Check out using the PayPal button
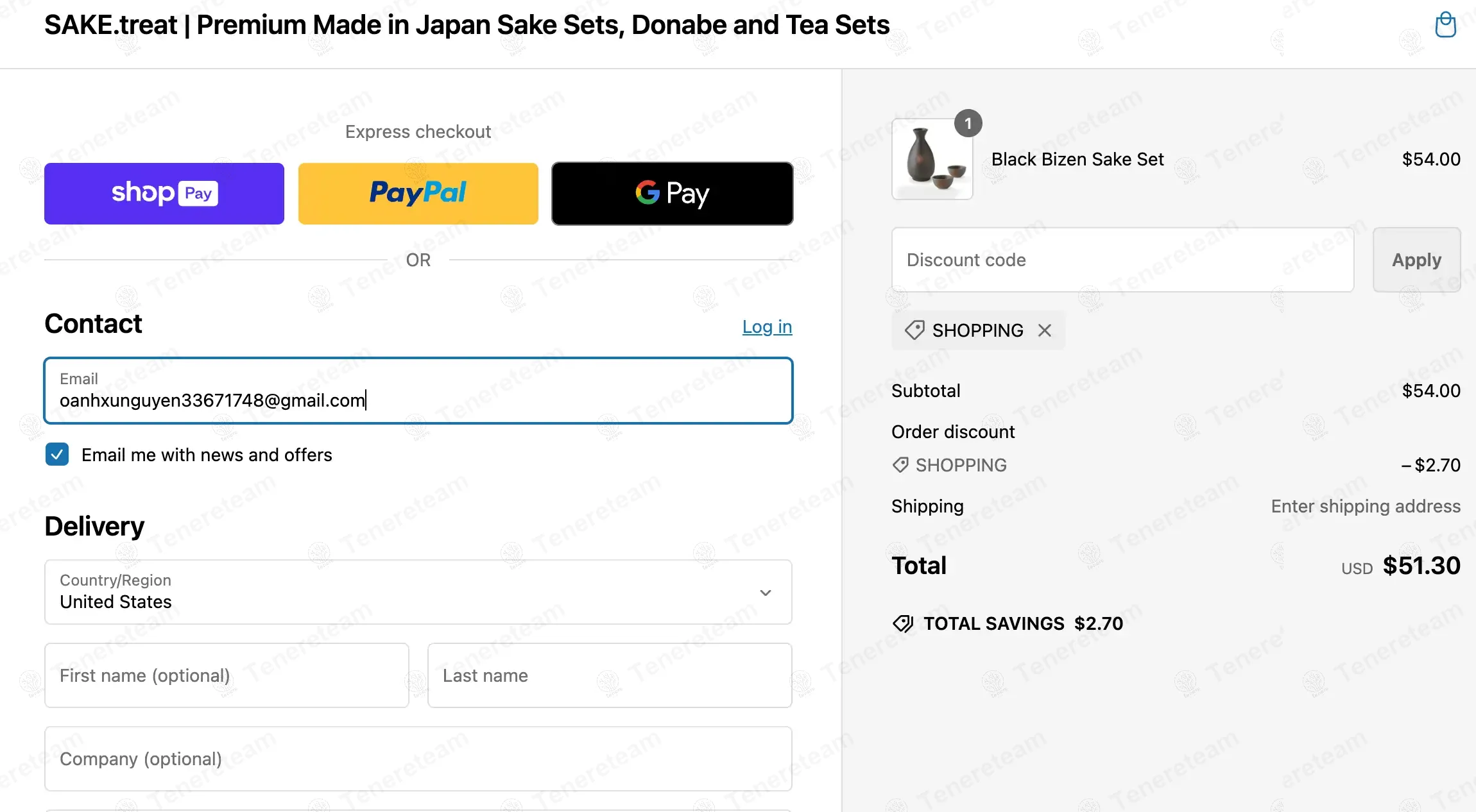 pos(418,193)
